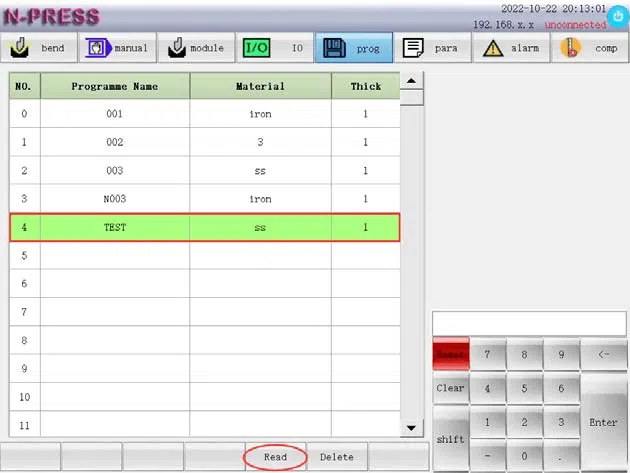Tap keypad digit 4
This screenshot has width=630, height=473.
487,388
